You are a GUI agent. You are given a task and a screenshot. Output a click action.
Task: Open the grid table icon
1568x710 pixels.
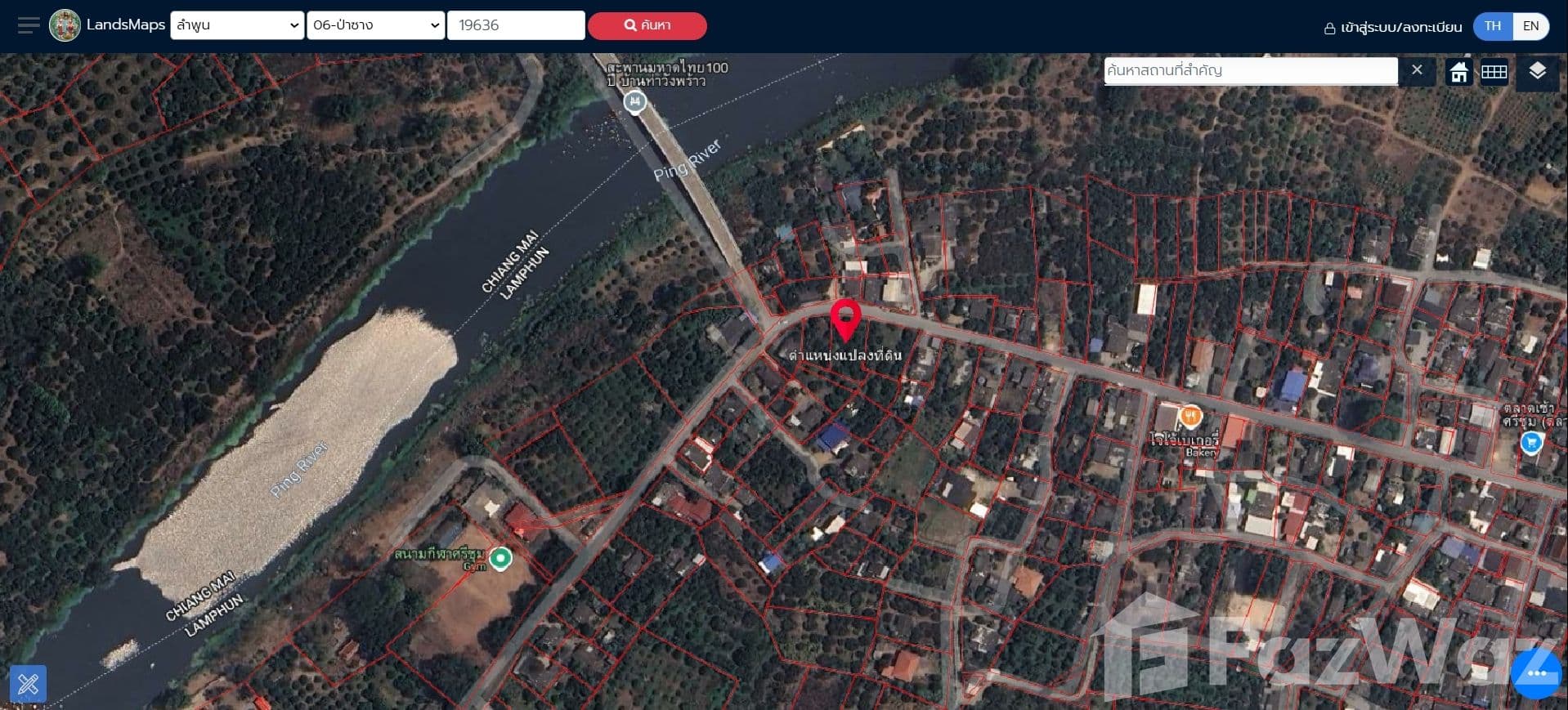click(x=1494, y=72)
